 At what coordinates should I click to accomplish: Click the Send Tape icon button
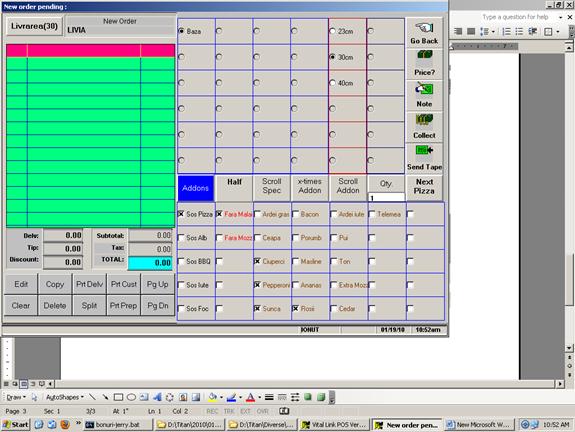point(424,158)
